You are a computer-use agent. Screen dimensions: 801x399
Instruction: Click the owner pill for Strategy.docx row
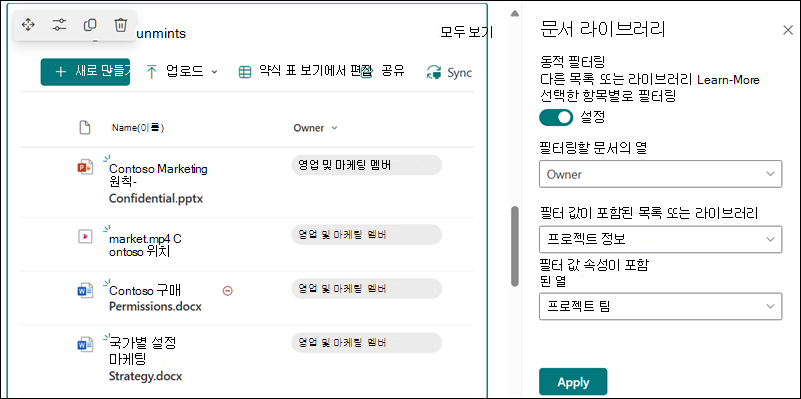[366, 342]
